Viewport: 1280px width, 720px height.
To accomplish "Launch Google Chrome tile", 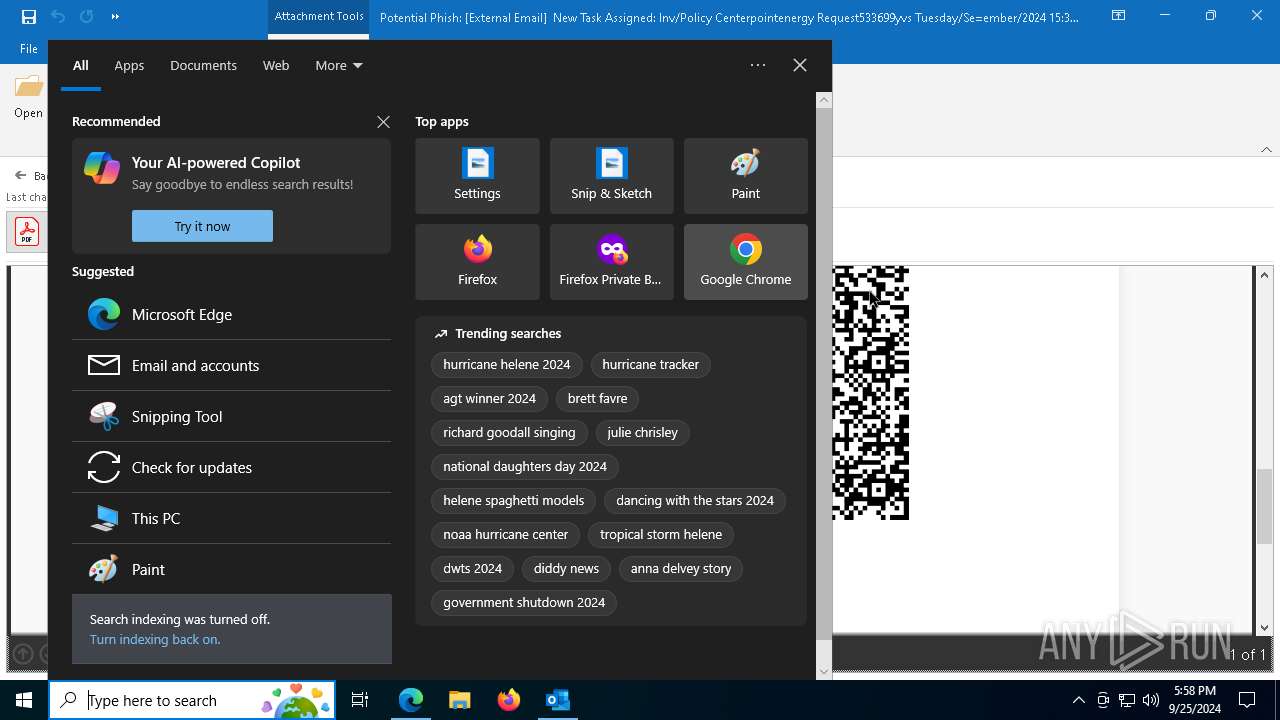I will pyautogui.click(x=745, y=262).
